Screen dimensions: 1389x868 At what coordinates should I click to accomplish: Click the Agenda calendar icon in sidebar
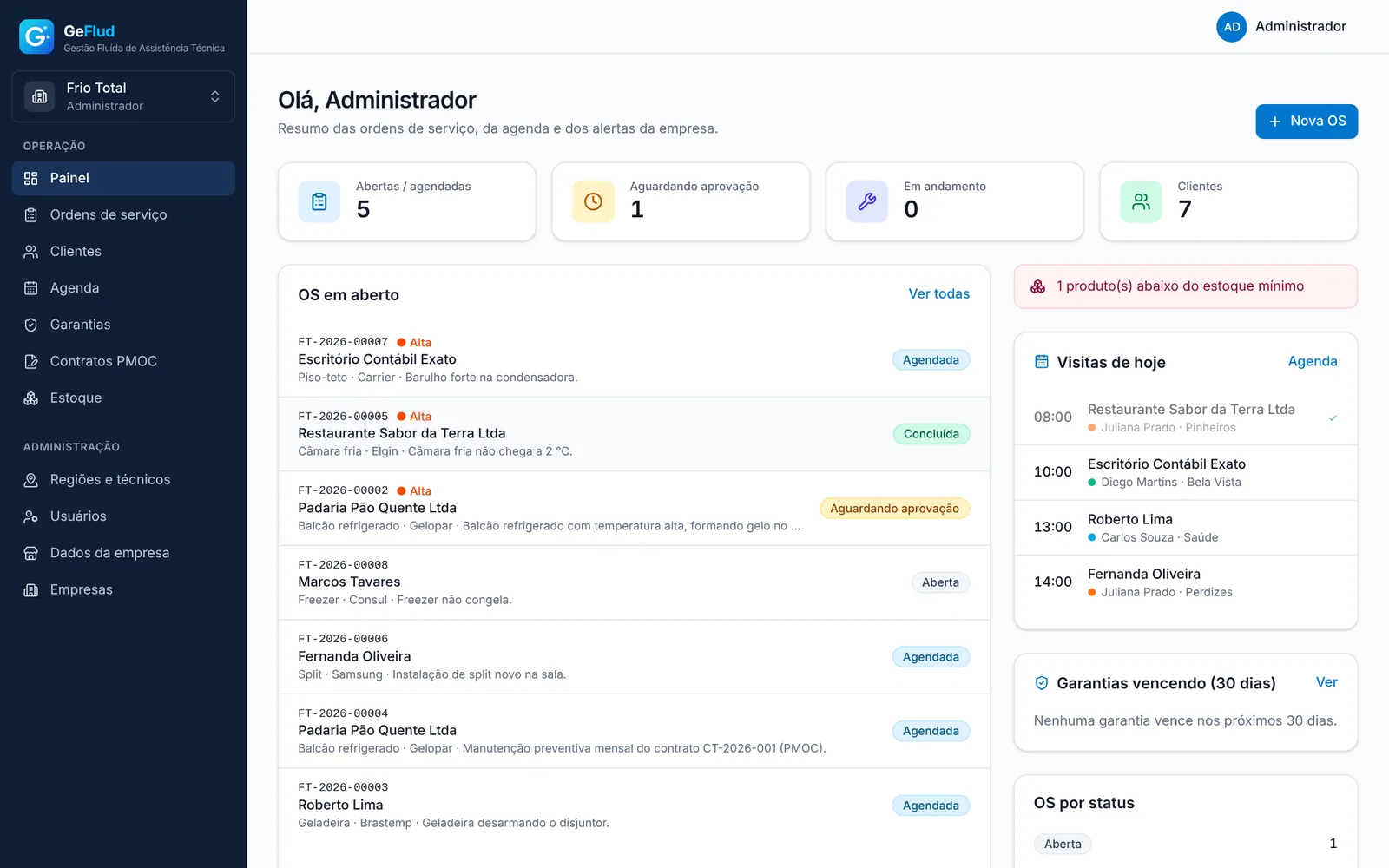tap(31, 288)
